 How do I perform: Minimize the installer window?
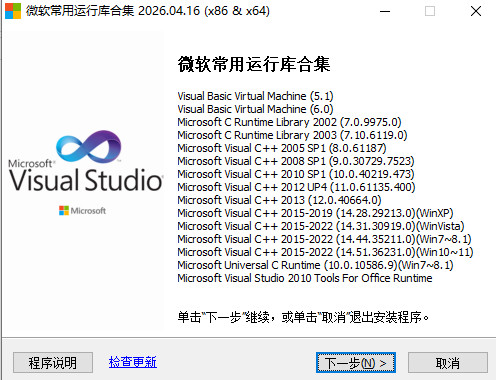coord(385,11)
